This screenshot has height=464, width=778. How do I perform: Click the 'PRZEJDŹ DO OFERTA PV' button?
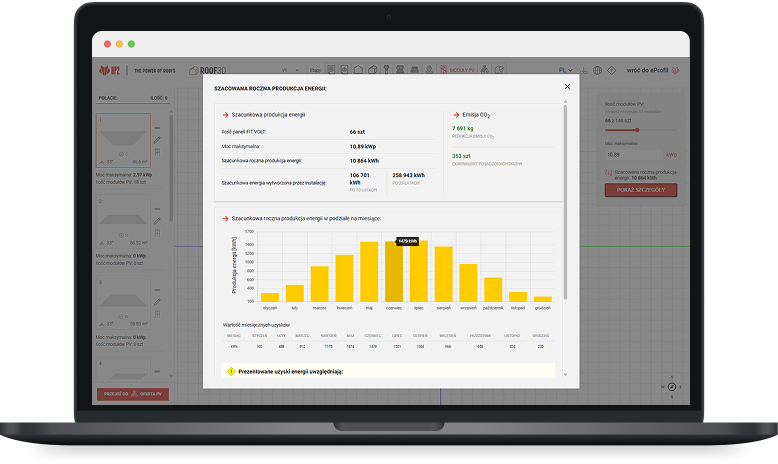pyautogui.click(x=132, y=395)
